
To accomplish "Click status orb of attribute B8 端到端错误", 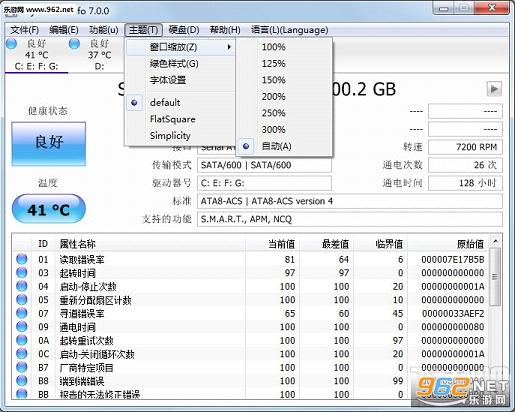I will 22,381.
